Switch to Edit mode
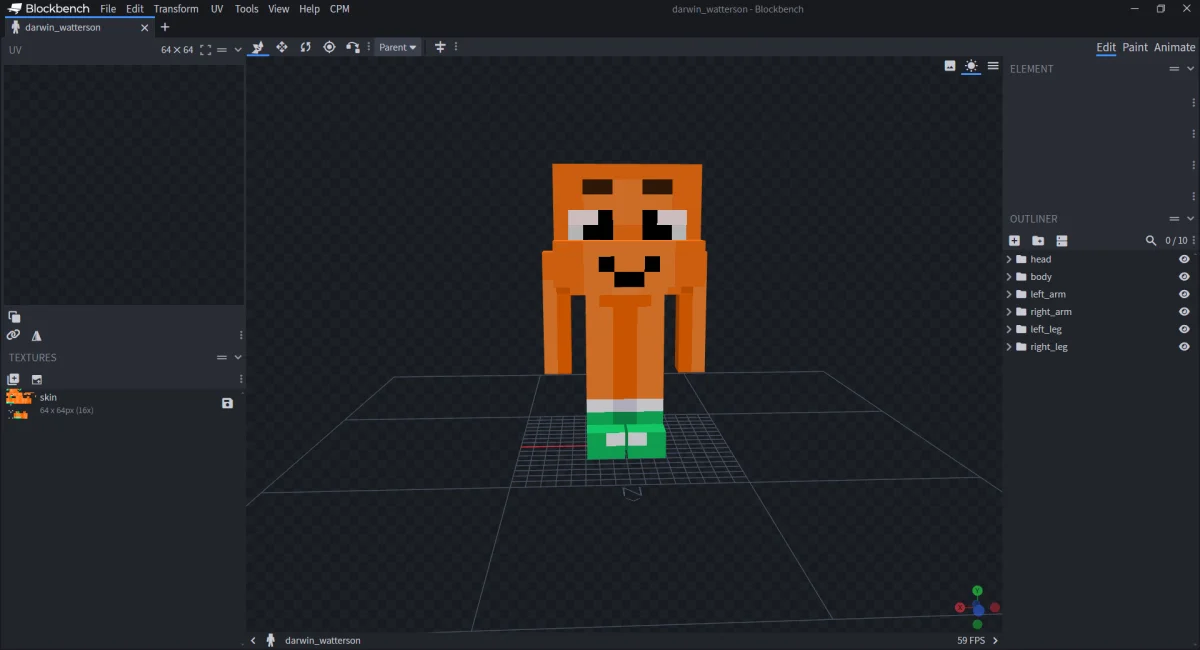This screenshot has height=650, width=1200. pyautogui.click(x=1106, y=47)
